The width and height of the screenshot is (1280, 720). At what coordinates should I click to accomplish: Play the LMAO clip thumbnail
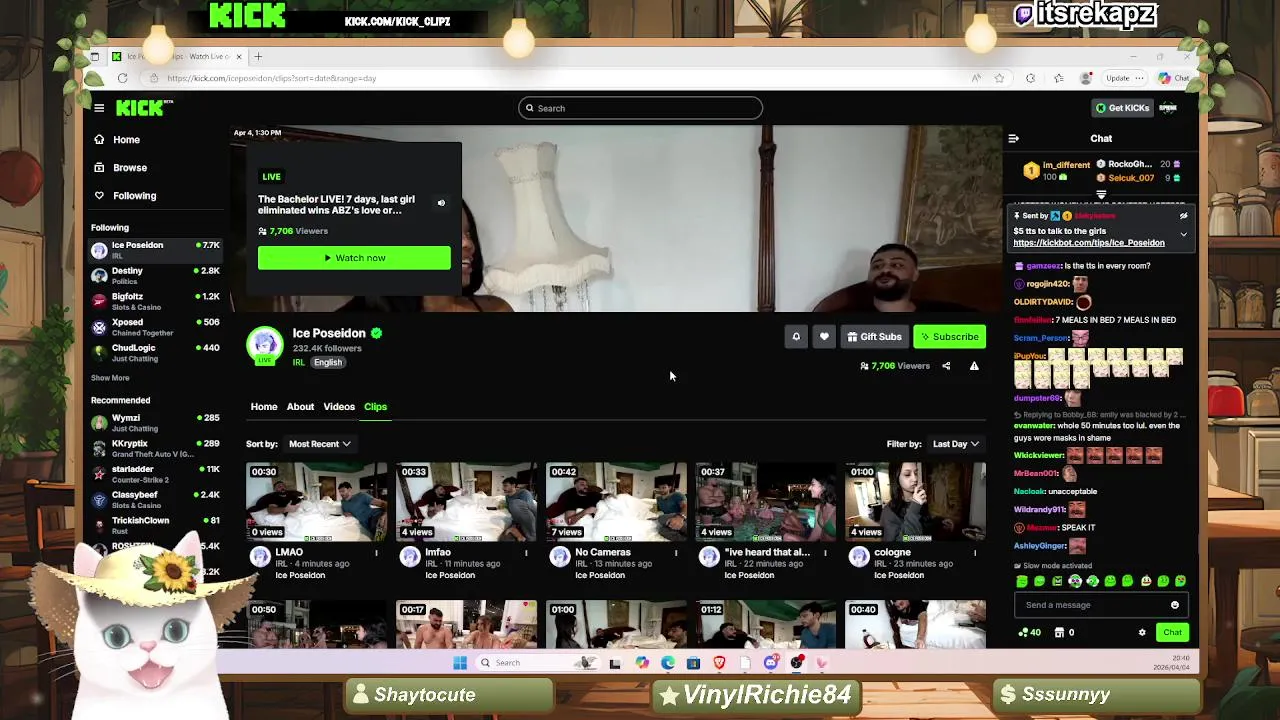(316, 501)
